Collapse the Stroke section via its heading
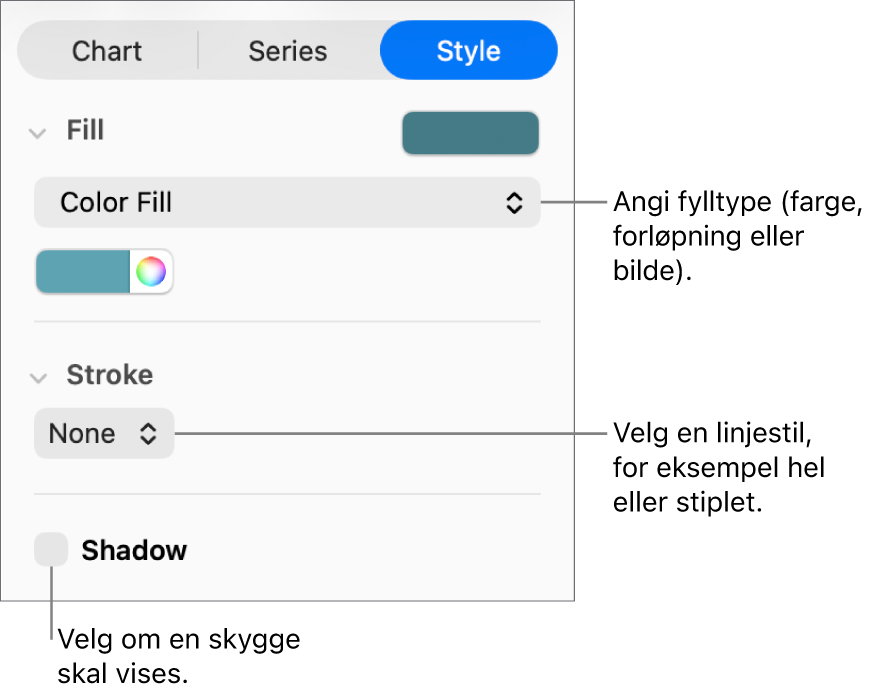Screen dimensions: 870x692 (109, 375)
